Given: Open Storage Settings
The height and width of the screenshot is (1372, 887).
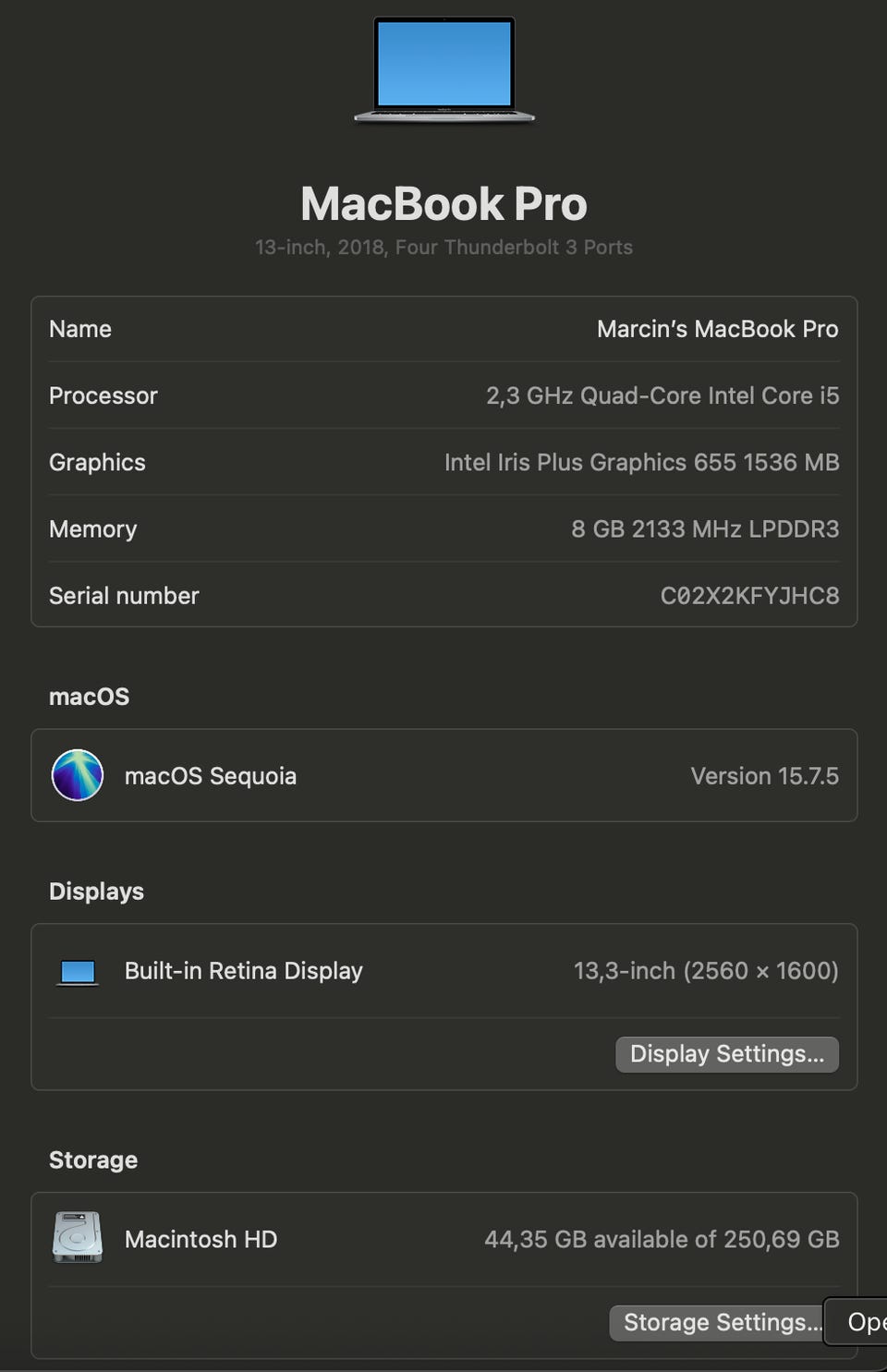Looking at the screenshot, I should [717, 1322].
